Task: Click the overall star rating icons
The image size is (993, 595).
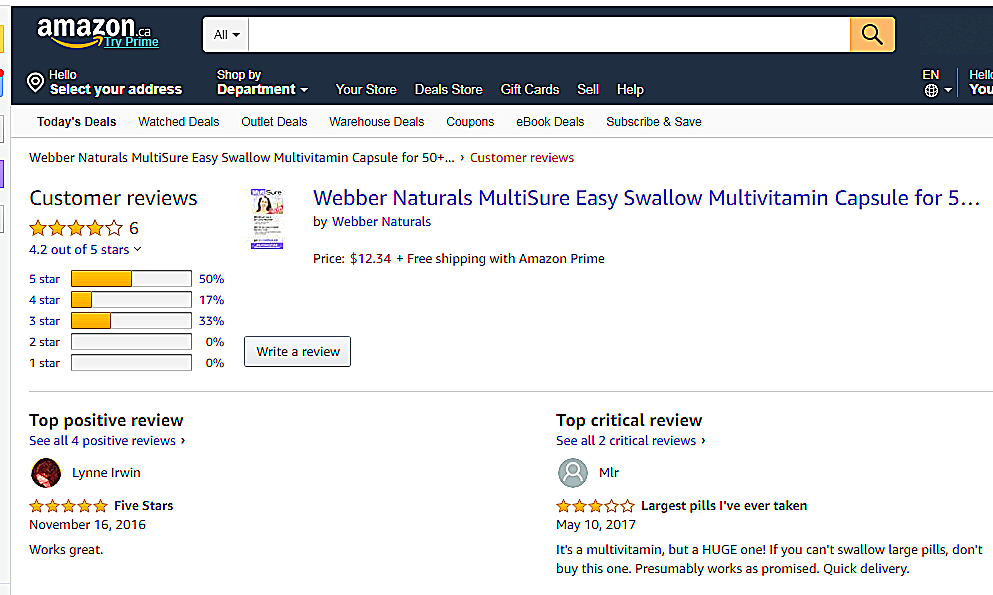Action: pos(76,228)
